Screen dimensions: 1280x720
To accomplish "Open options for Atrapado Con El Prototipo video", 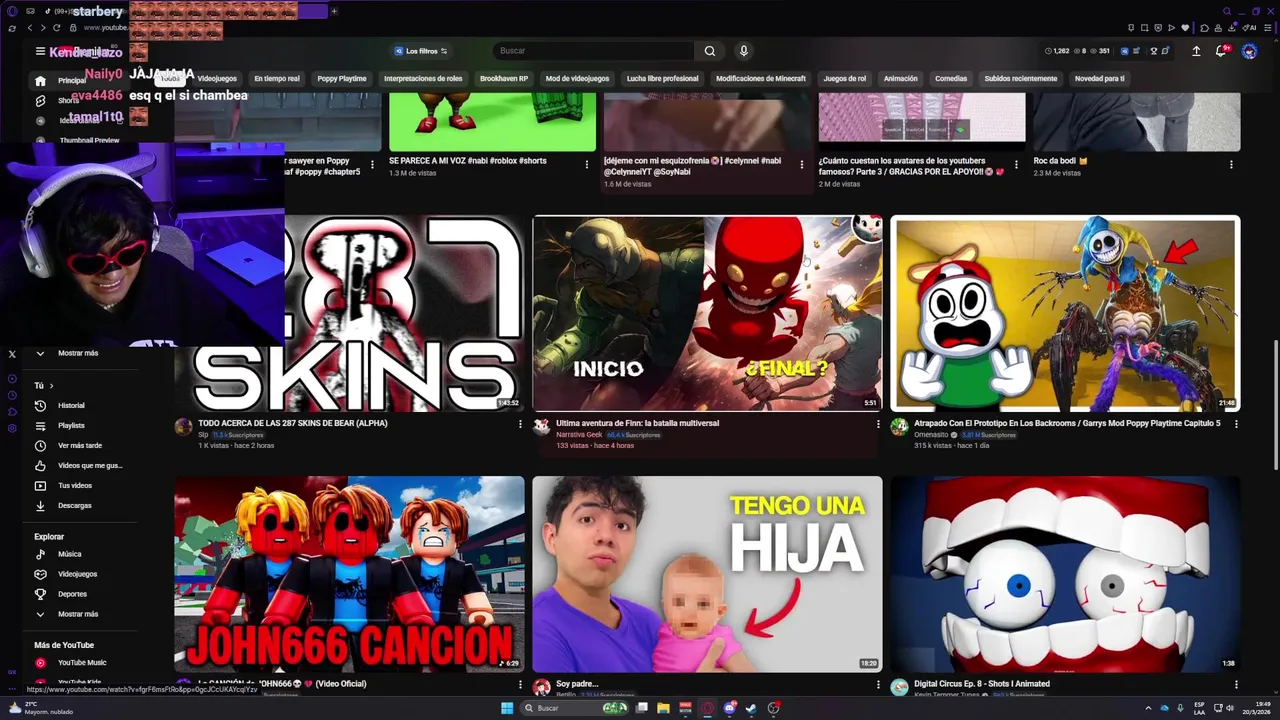I will click(1236, 424).
